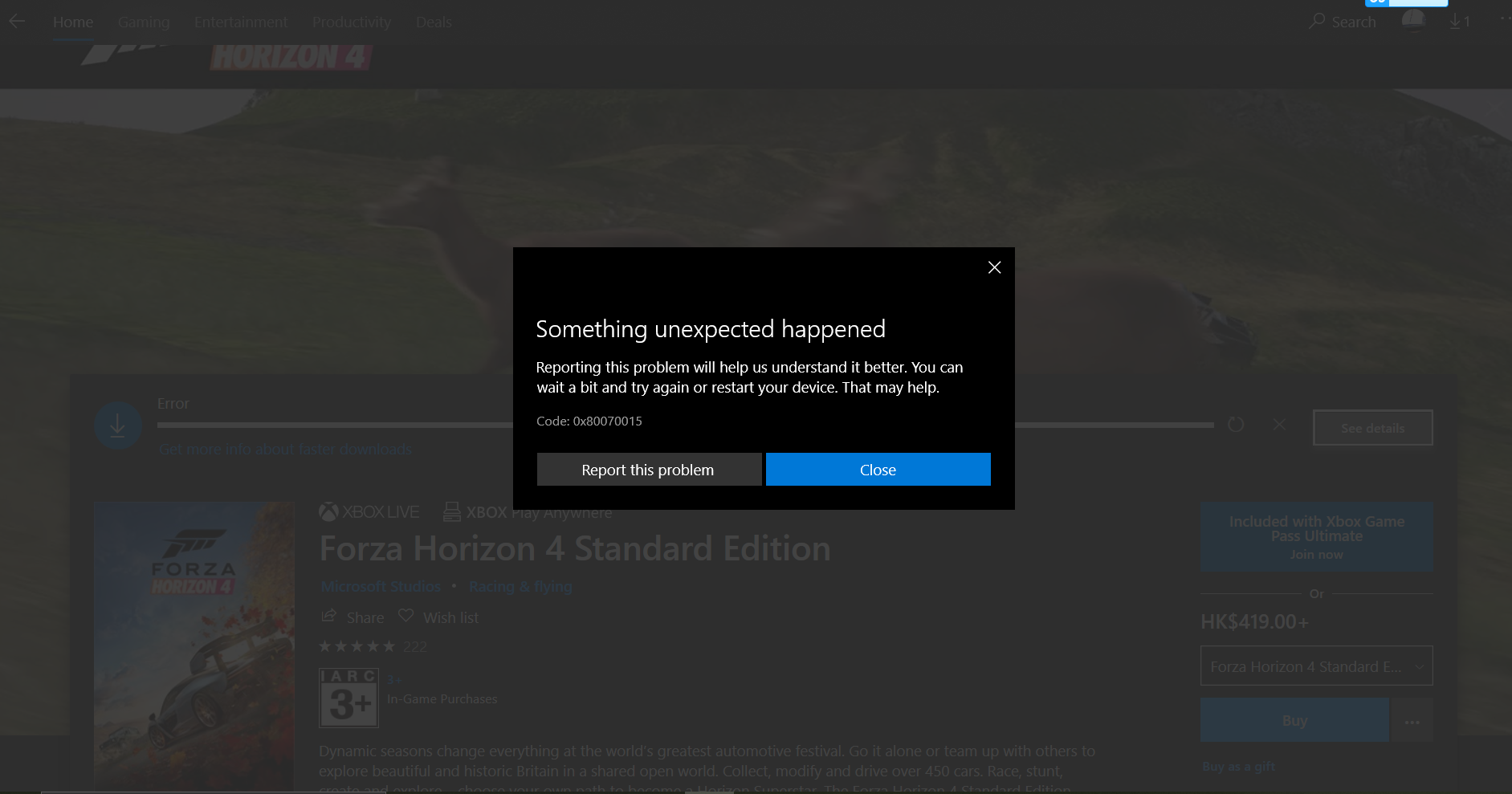The width and height of the screenshot is (1512, 794).
Task: Open Racing & flying category link
Action: click(520, 586)
